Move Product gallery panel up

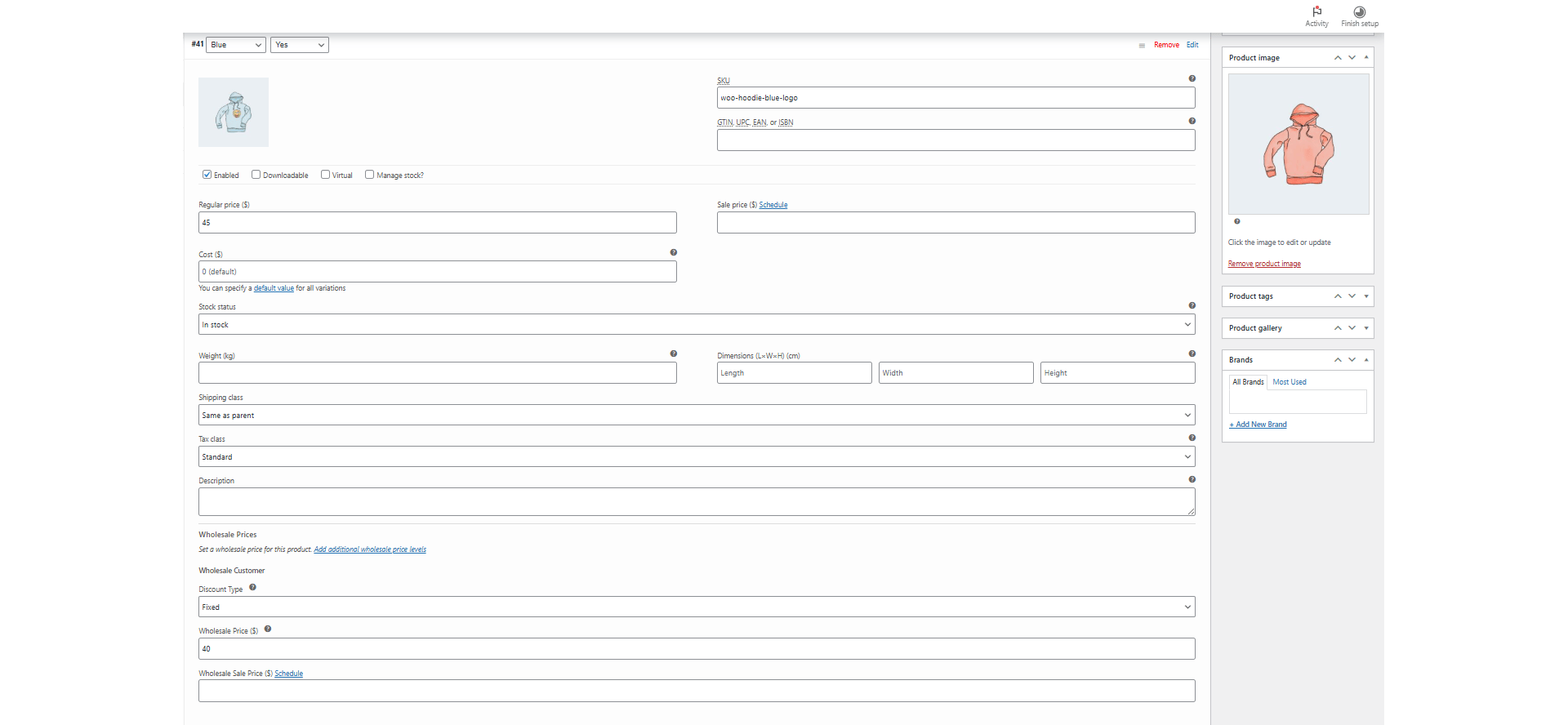[1338, 328]
